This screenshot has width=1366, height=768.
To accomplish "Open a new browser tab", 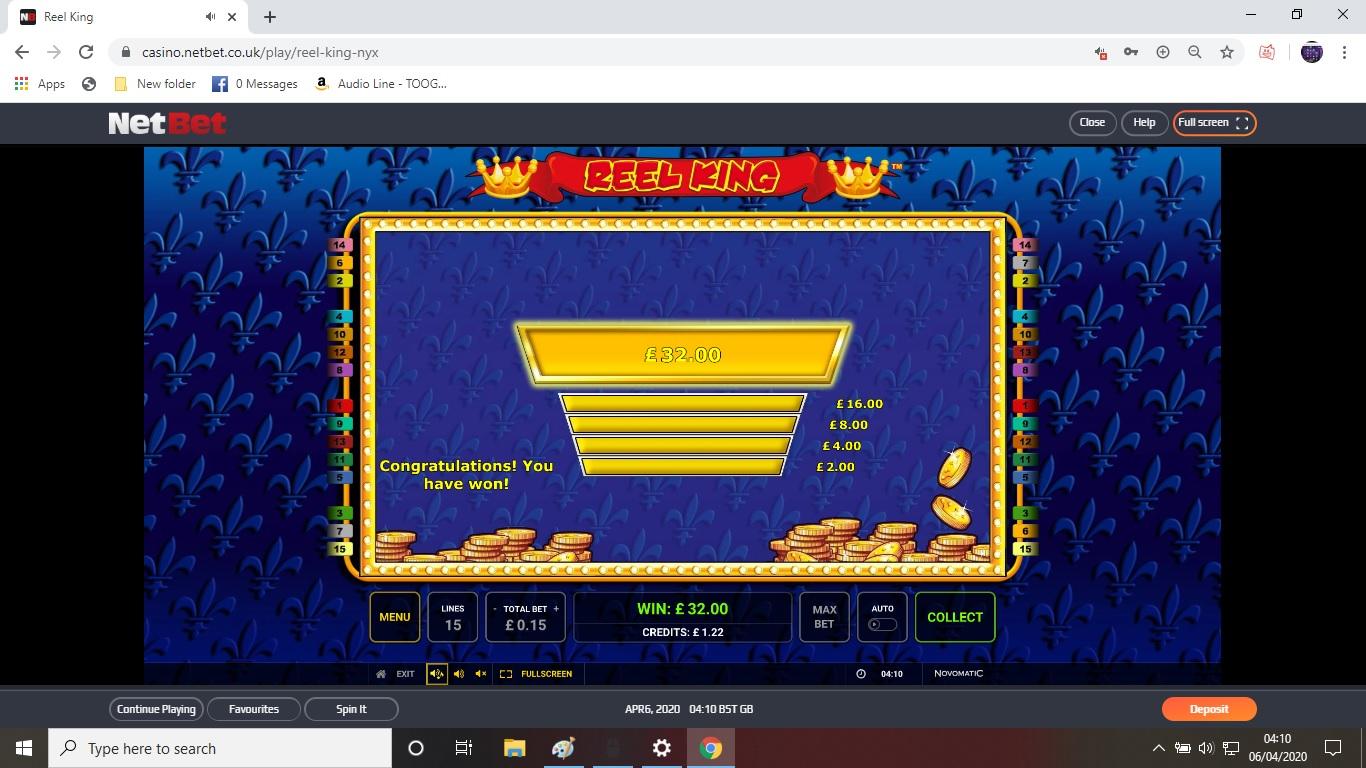I will coord(270,17).
